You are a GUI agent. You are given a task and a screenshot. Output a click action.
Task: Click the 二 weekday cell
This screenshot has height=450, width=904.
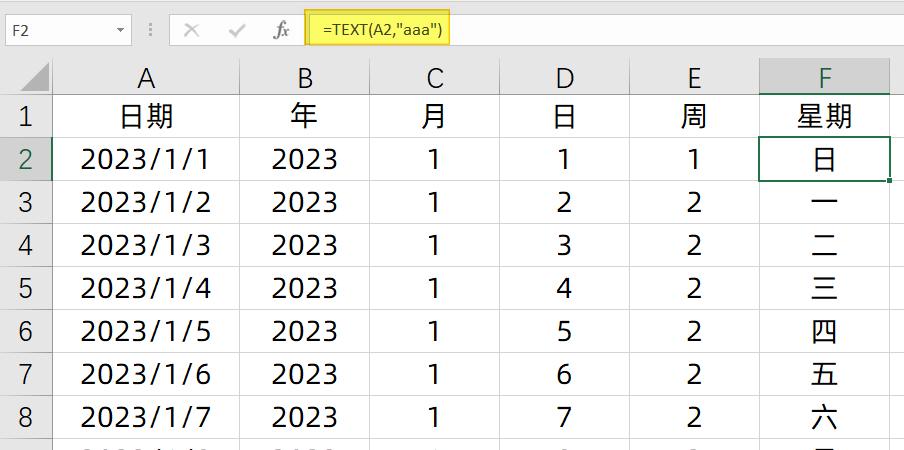point(824,245)
